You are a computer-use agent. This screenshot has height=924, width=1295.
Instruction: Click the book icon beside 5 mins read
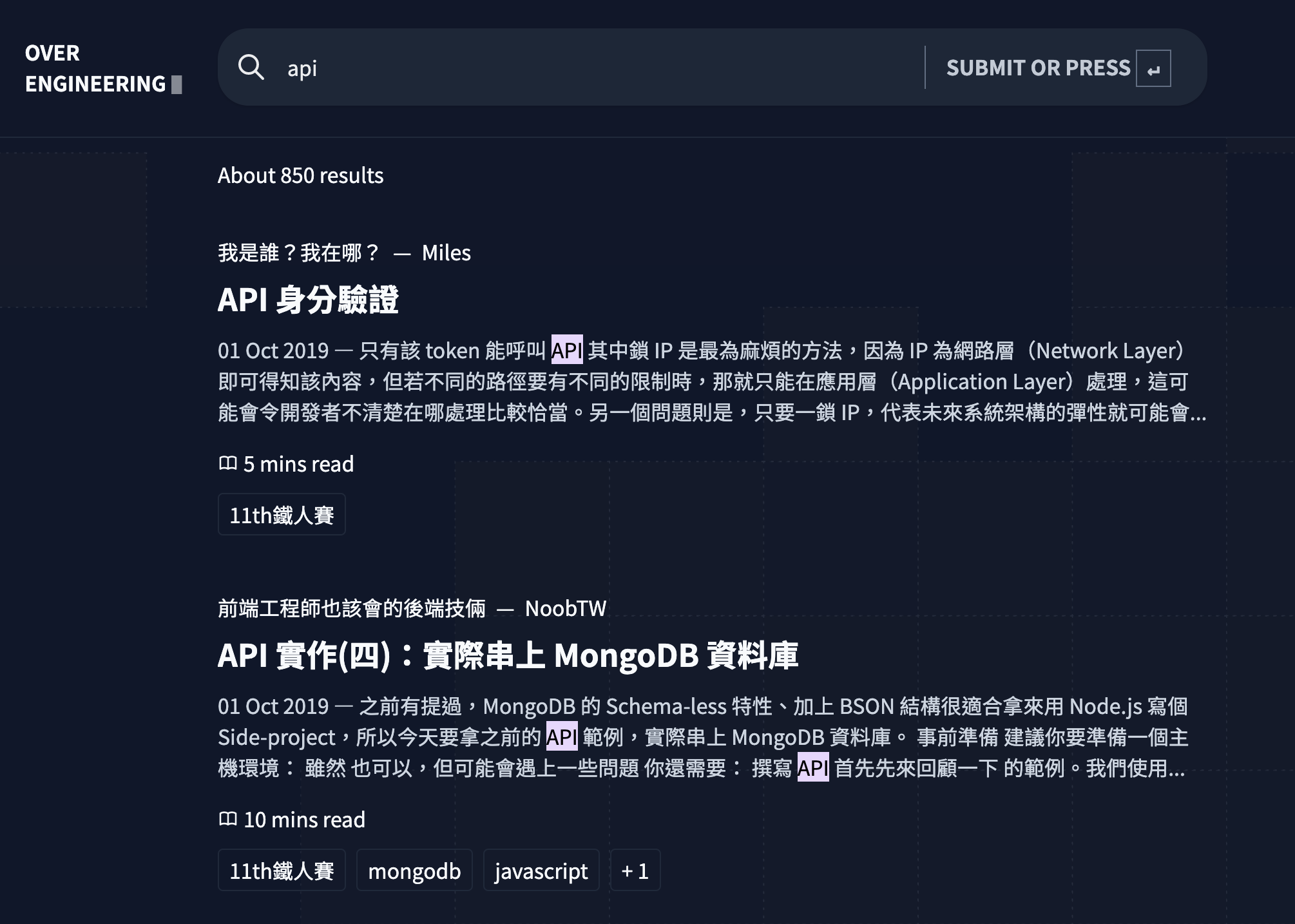[227, 463]
